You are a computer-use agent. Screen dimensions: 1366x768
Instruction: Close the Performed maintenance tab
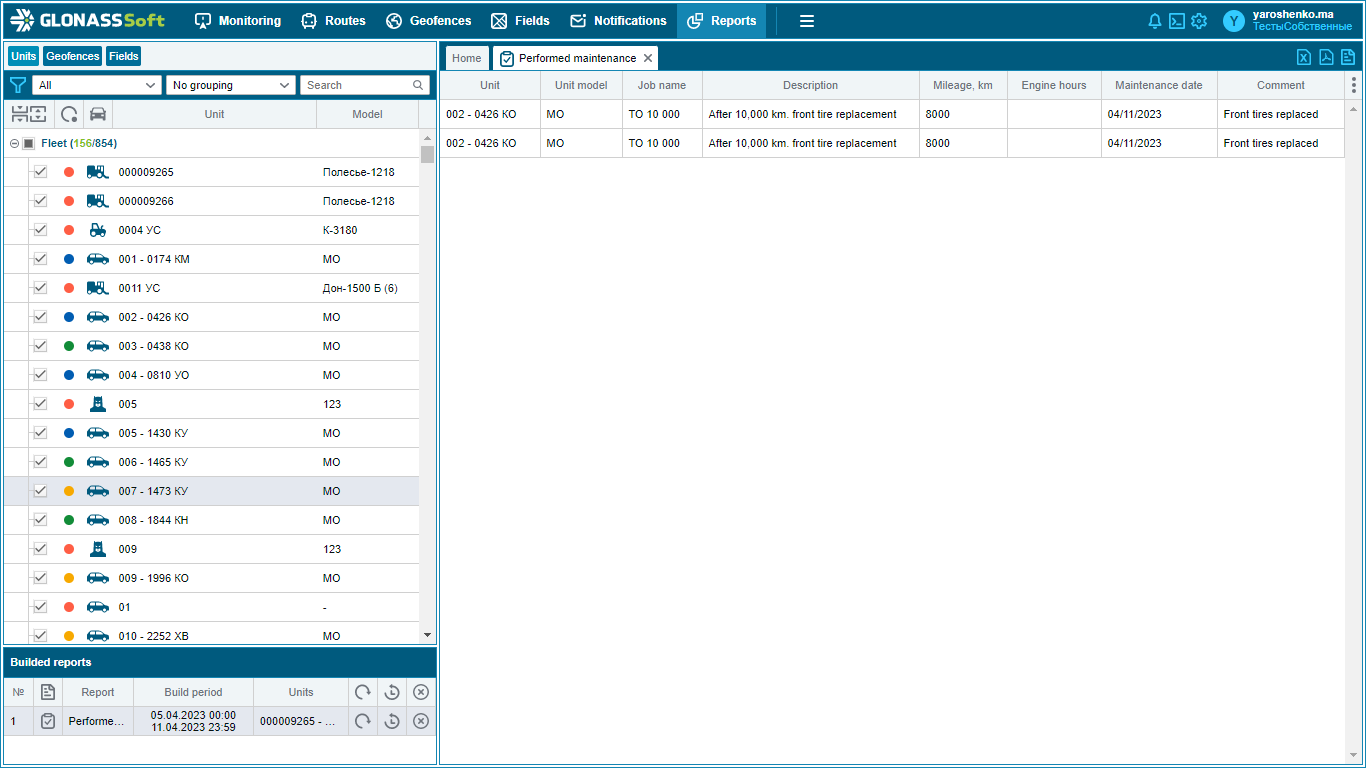pos(648,58)
